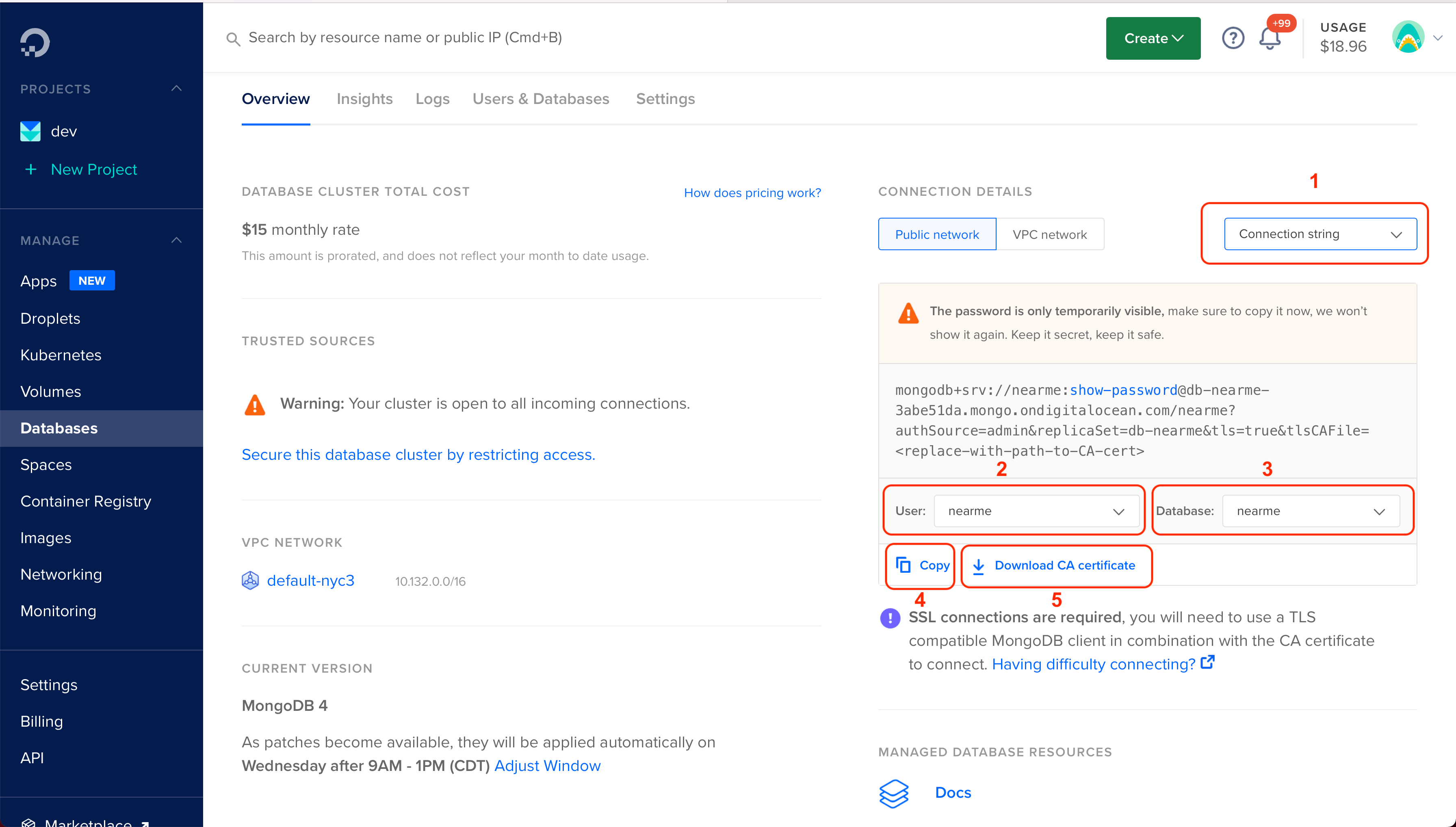This screenshot has height=827, width=1456.
Task: Click the search magnifier icon
Action: (x=232, y=39)
